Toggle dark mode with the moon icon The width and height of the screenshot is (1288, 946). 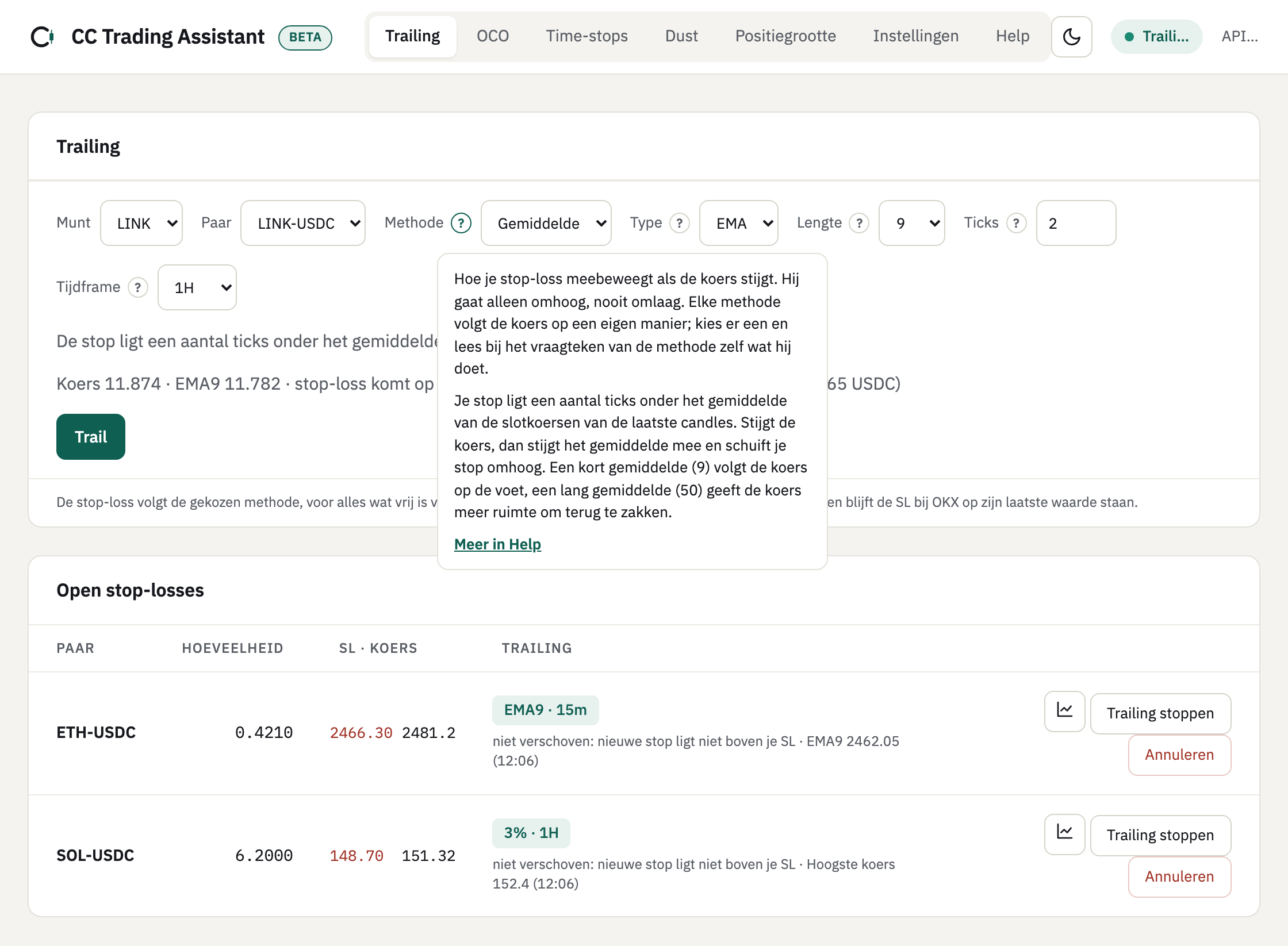coord(1072,37)
